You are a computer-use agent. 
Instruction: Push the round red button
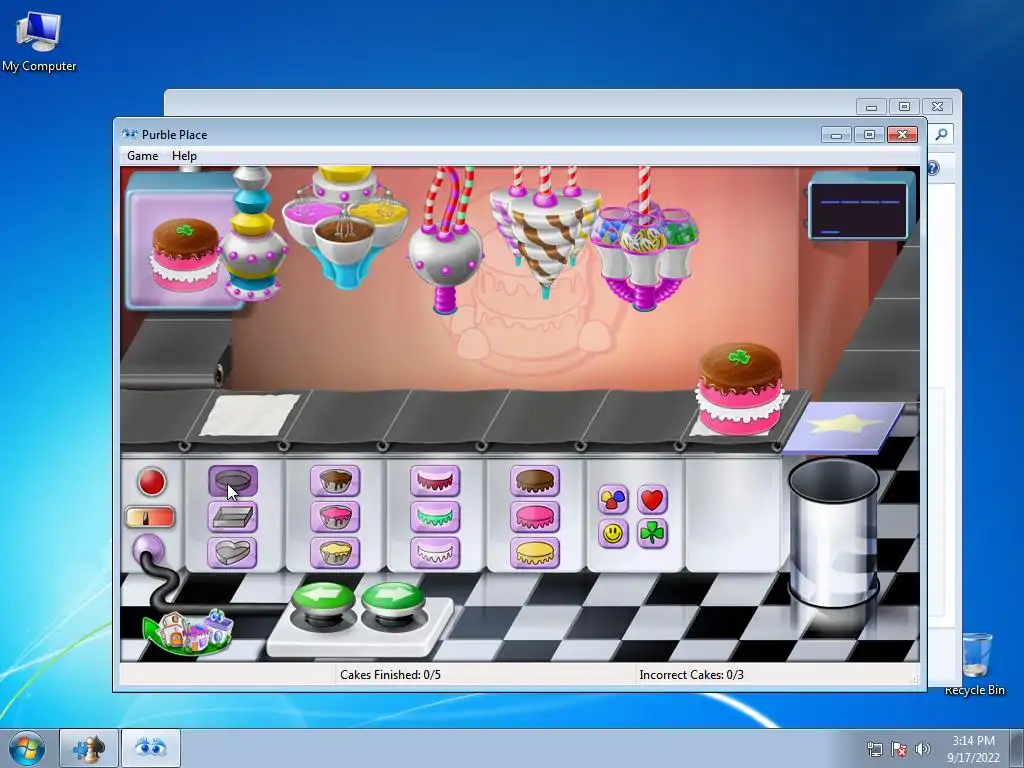click(x=152, y=482)
